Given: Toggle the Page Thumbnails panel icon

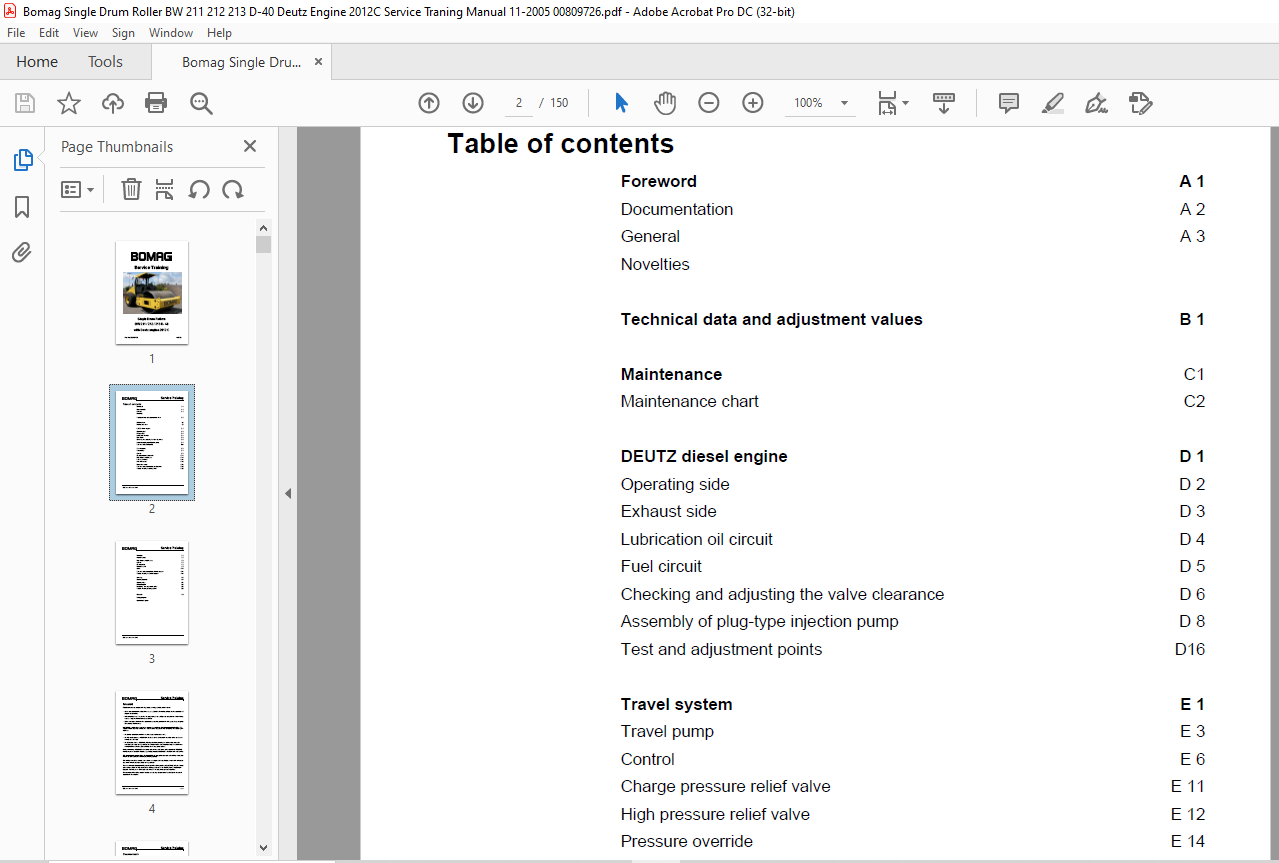Looking at the screenshot, I should [22, 160].
